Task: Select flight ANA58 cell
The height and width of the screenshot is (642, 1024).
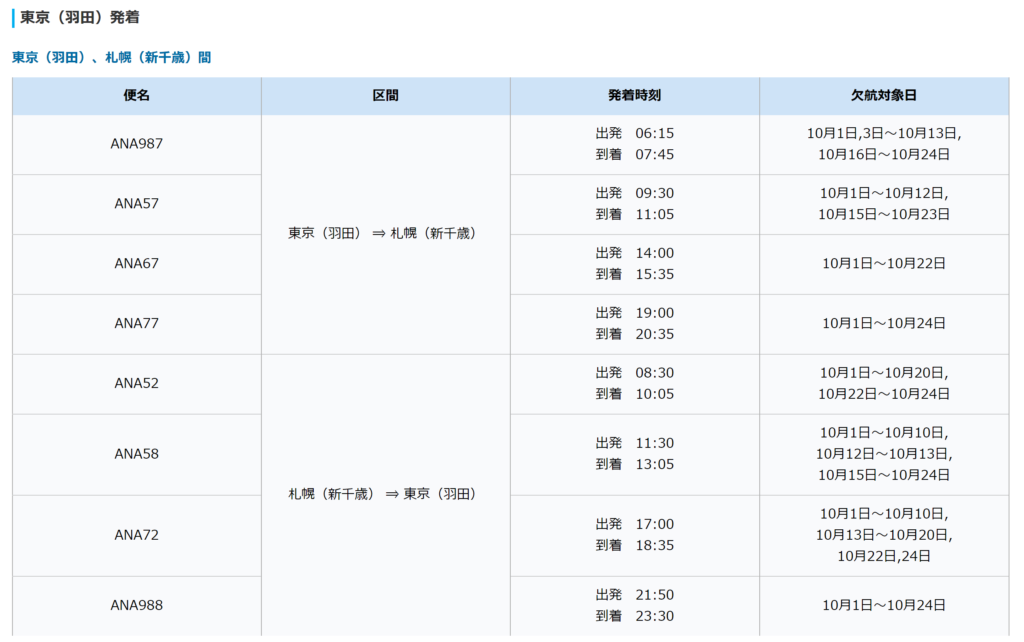Action: click(136, 455)
